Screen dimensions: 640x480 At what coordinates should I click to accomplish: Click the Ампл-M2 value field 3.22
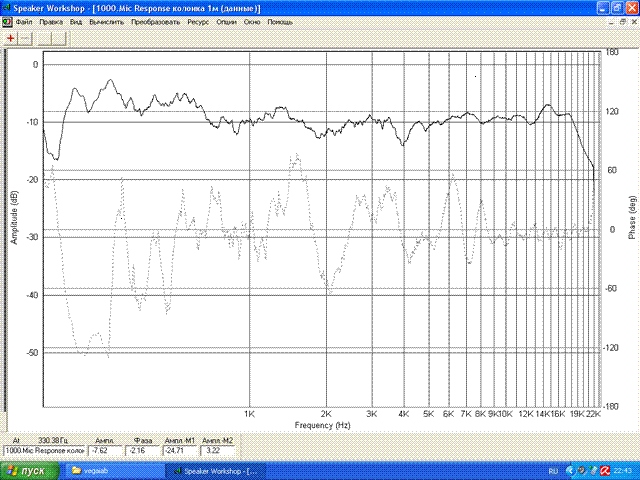(x=218, y=451)
